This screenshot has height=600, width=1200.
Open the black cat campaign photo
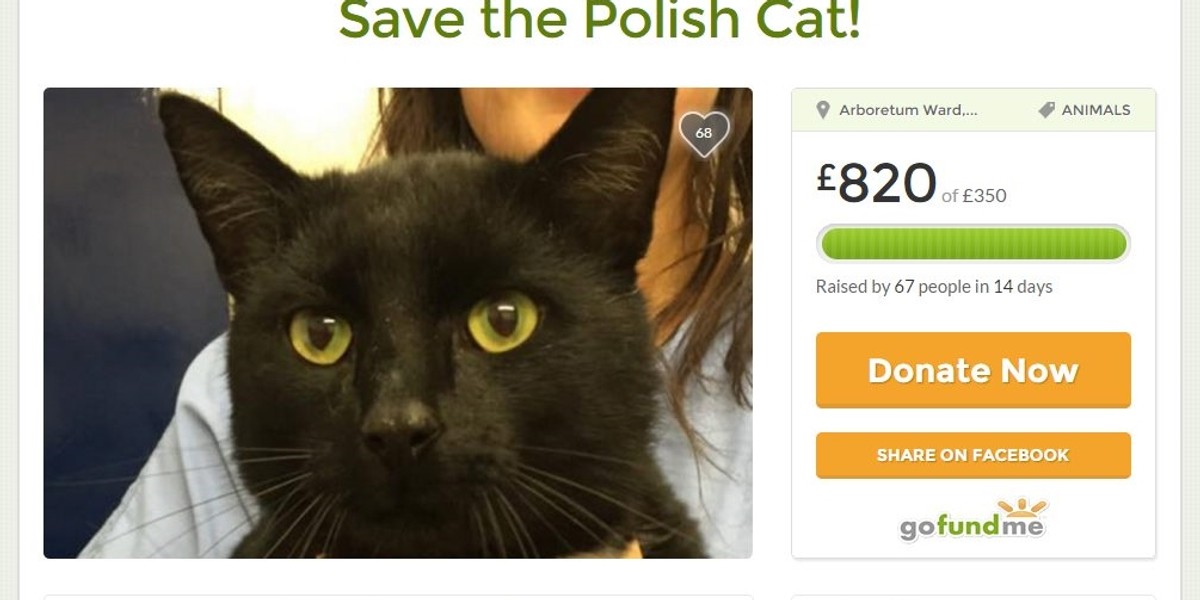(398, 323)
